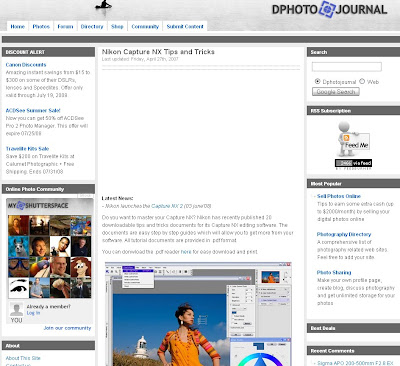Click the DISCOUNT ALERT header

[x=48, y=52]
